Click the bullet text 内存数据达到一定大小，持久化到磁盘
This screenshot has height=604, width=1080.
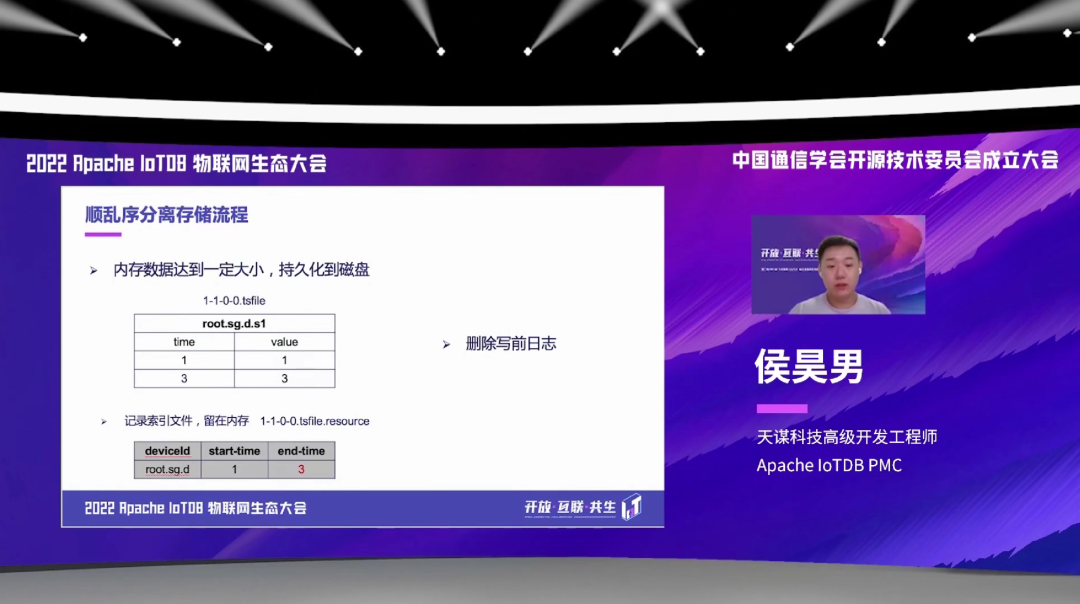(x=242, y=269)
